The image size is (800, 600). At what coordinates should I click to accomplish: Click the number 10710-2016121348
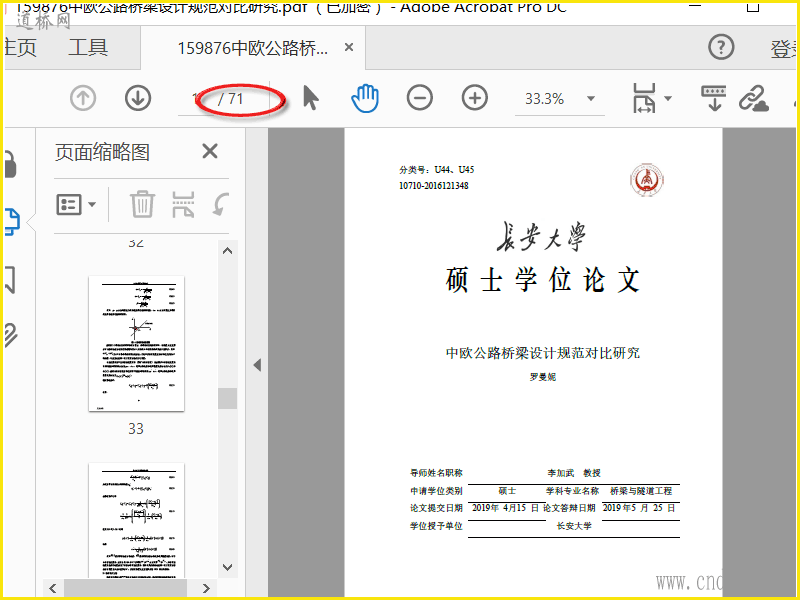pyautogui.click(x=434, y=186)
